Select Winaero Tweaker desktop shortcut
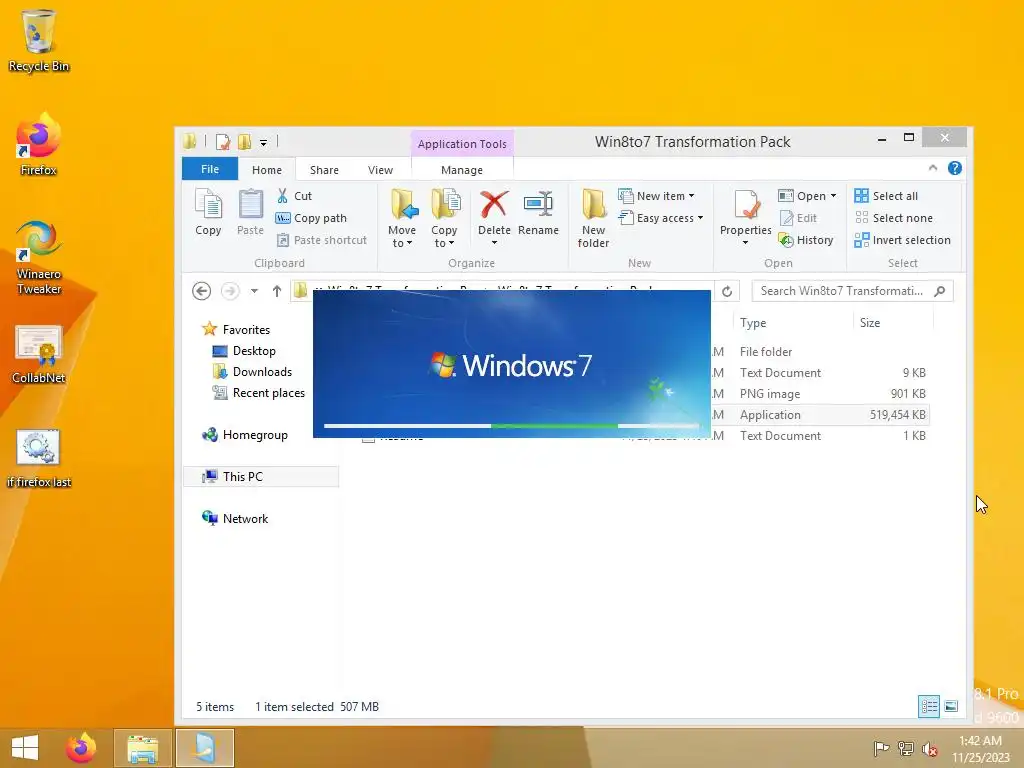The image size is (1024, 768). (39, 257)
